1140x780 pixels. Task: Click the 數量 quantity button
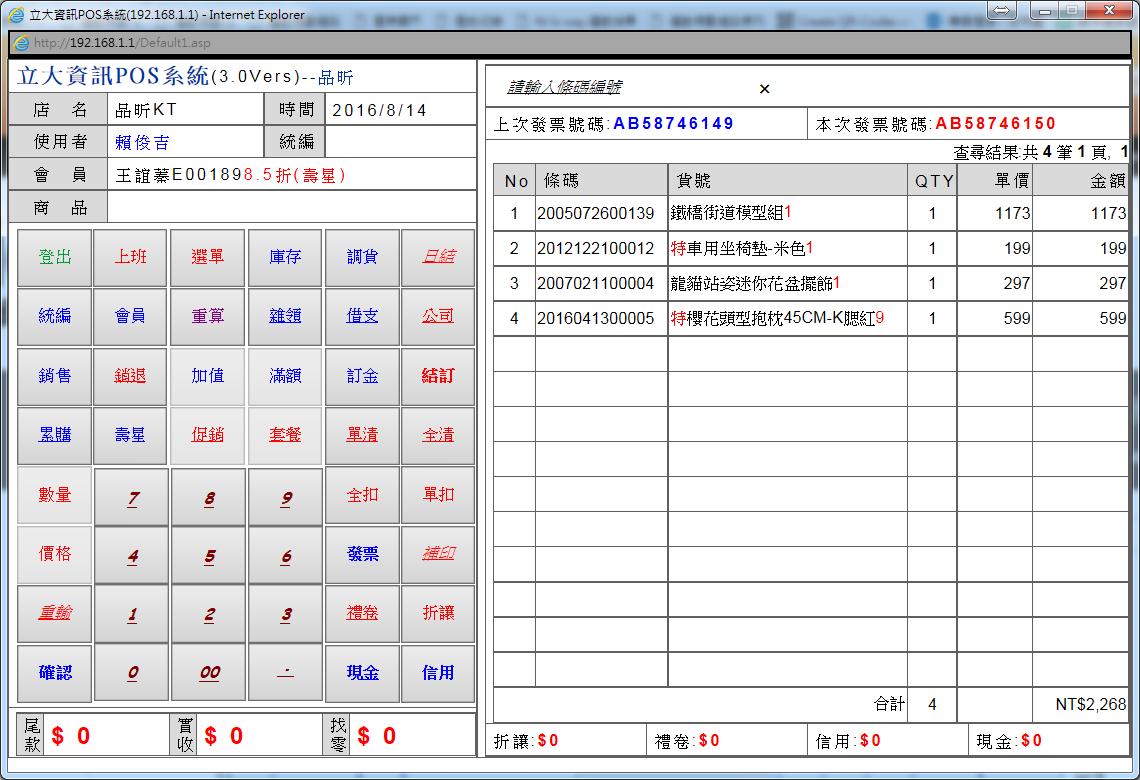click(x=55, y=495)
